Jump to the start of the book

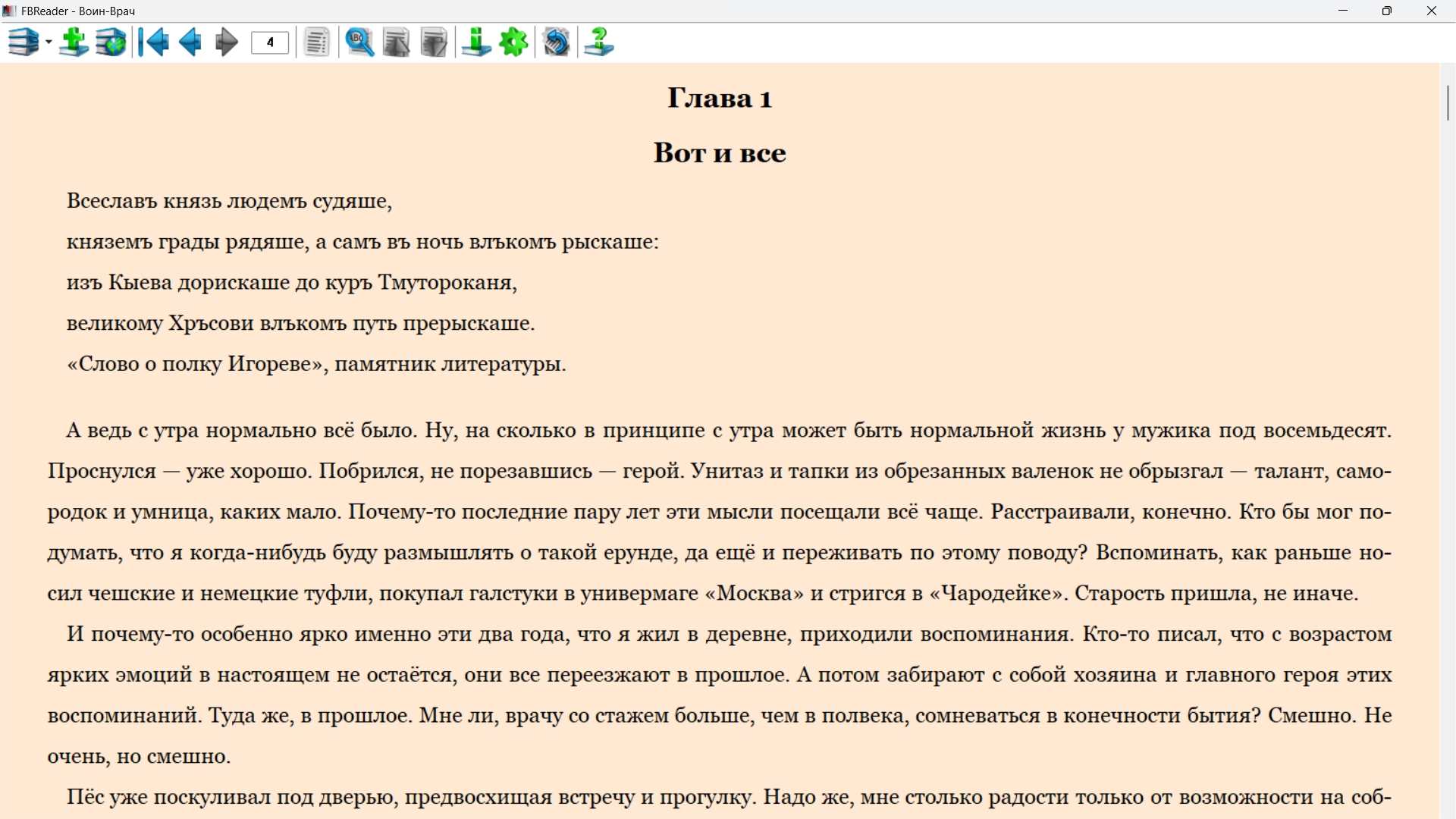point(154,42)
